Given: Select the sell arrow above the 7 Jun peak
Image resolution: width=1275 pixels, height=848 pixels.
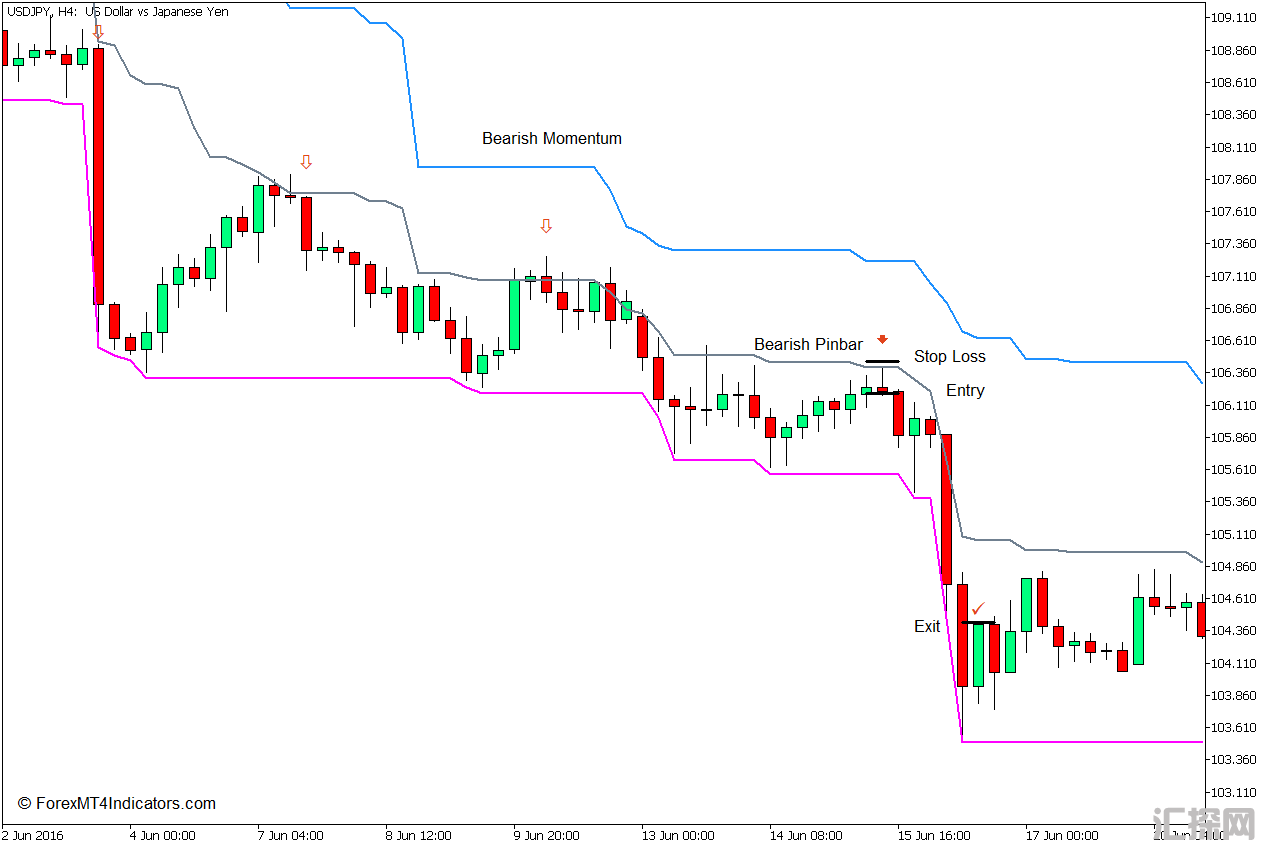Looking at the screenshot, I should click(x=306, y=162).
